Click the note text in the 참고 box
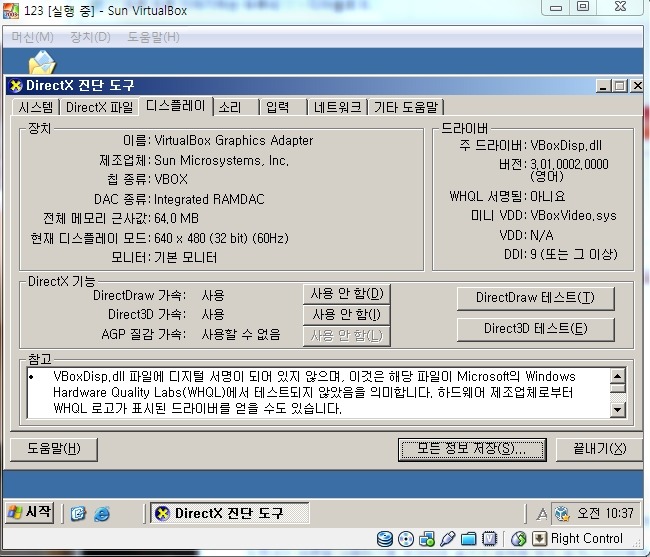650x557 pixels. (x=314, y=392)
